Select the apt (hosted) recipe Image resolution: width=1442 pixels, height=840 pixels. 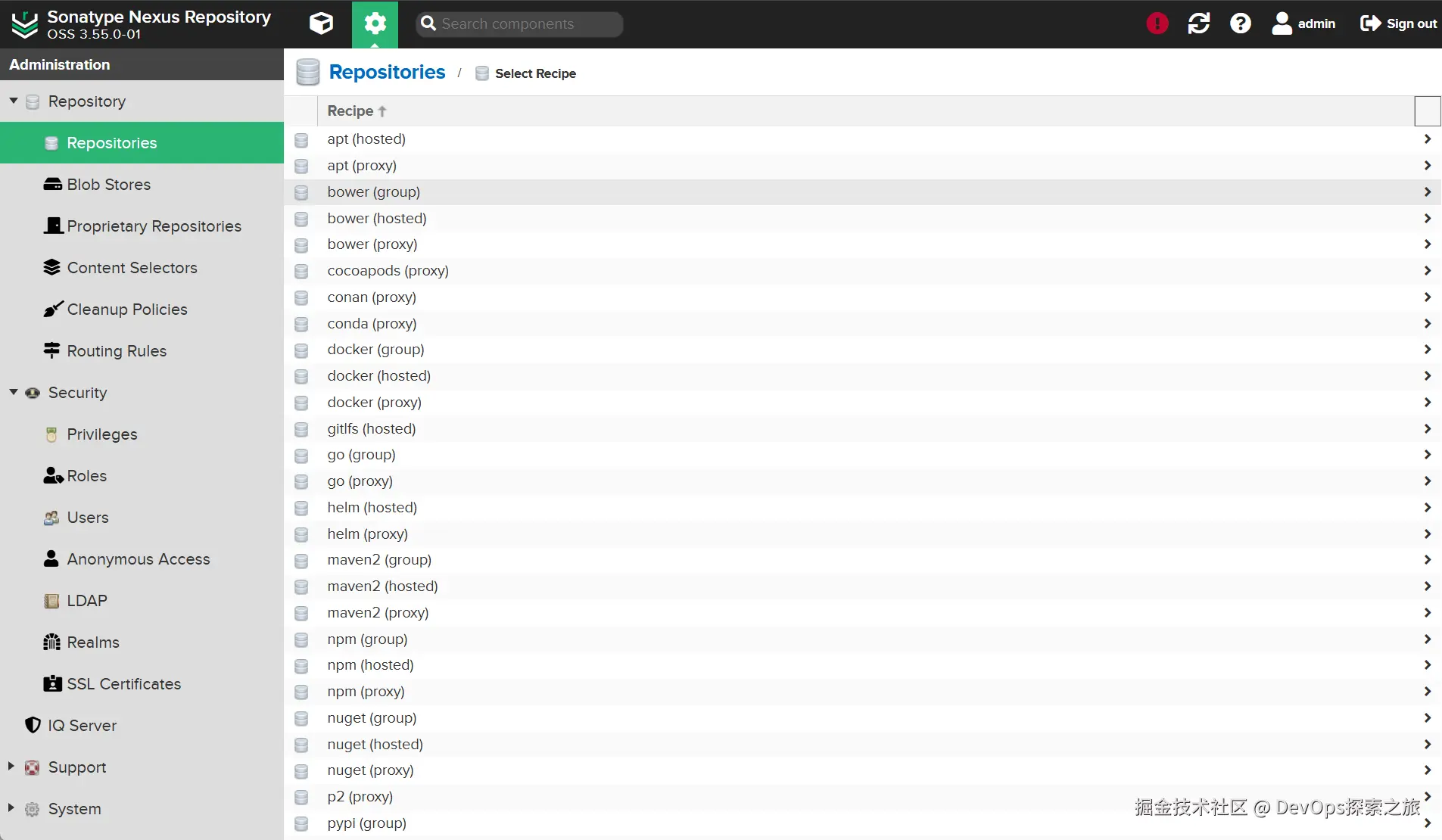coord(862,139)
